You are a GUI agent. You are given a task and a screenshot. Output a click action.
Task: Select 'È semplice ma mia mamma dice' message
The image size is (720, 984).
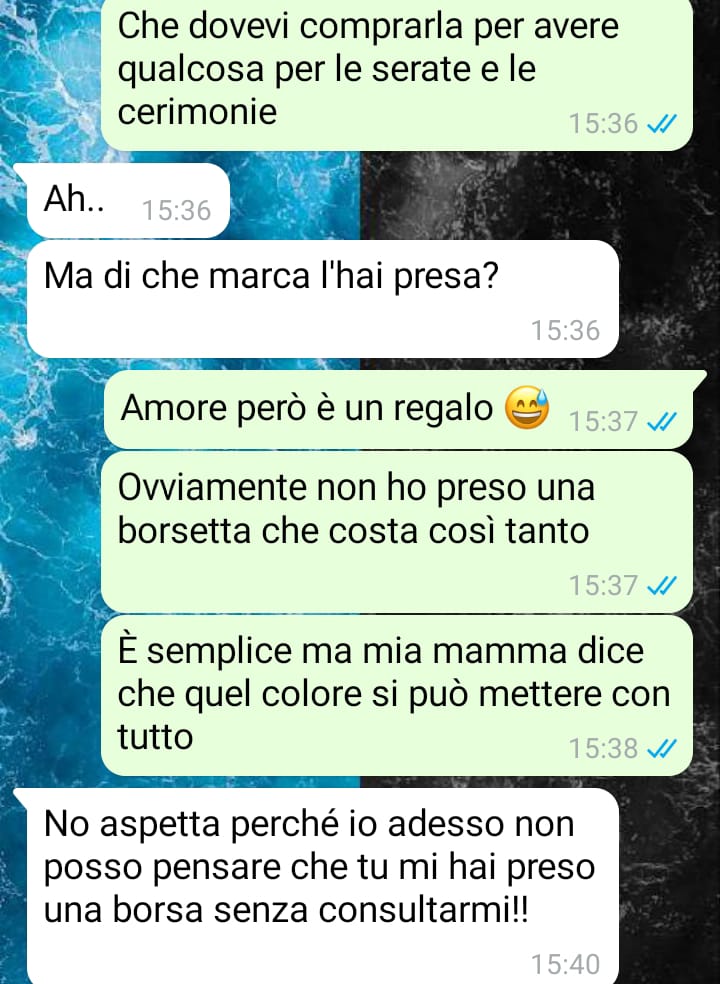(x=397, y=696)
